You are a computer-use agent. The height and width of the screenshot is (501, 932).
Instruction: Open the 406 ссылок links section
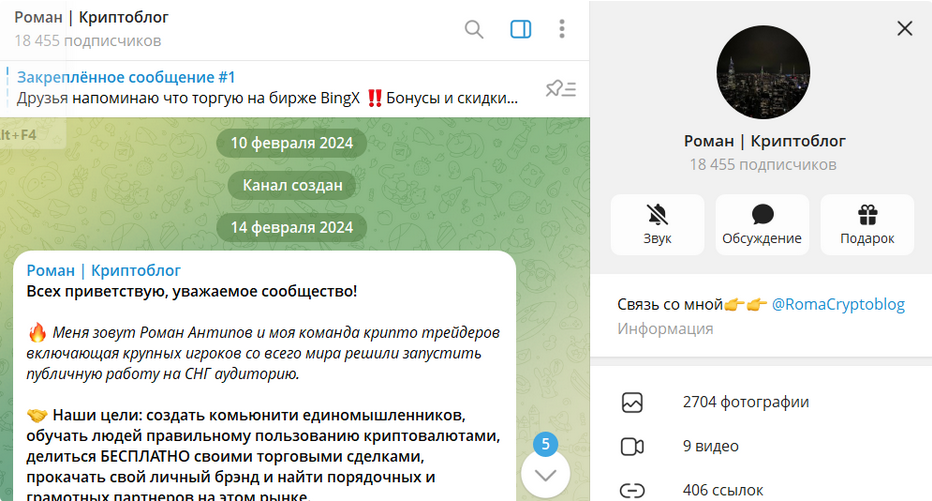coord(722,490)
